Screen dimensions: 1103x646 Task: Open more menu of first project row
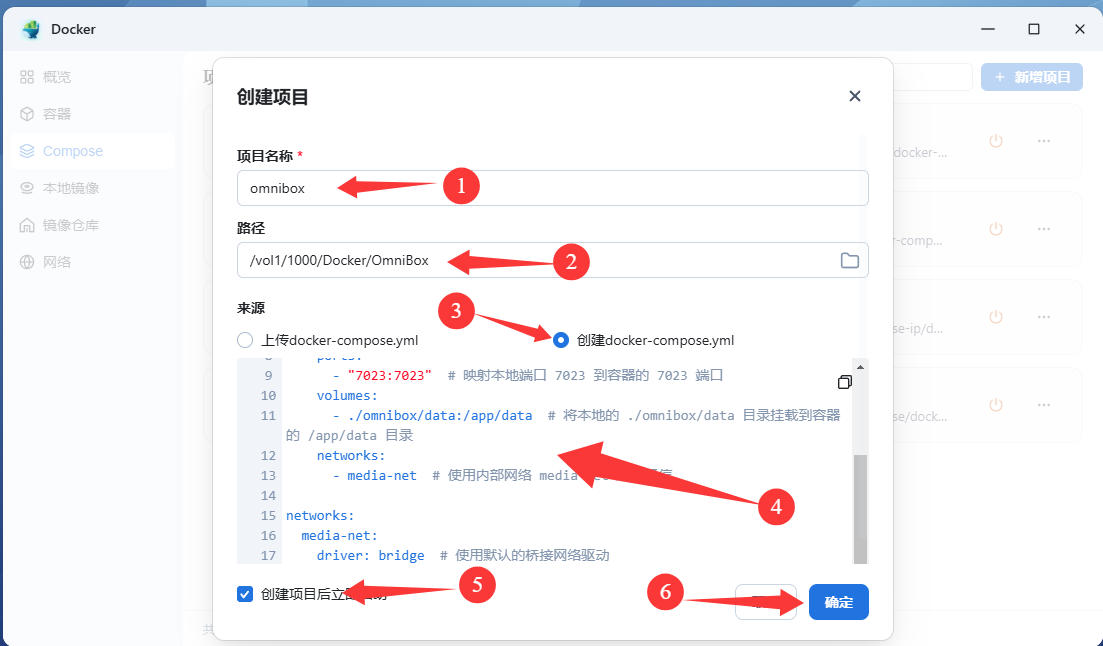tap(1044, 141)
